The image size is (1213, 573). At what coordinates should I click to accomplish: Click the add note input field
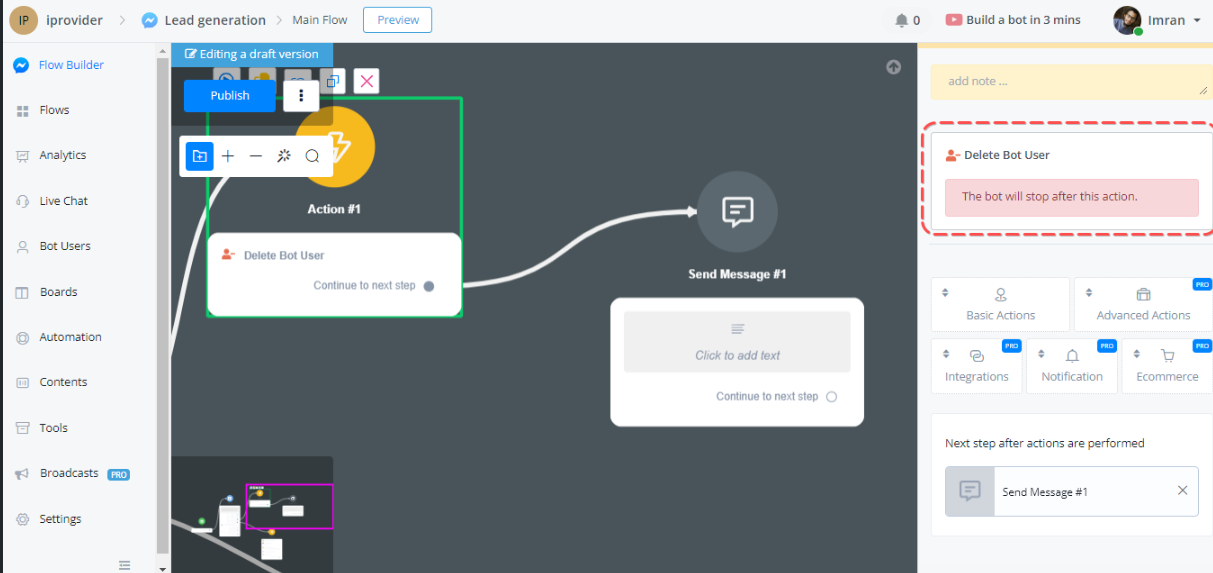point(1068,82)
